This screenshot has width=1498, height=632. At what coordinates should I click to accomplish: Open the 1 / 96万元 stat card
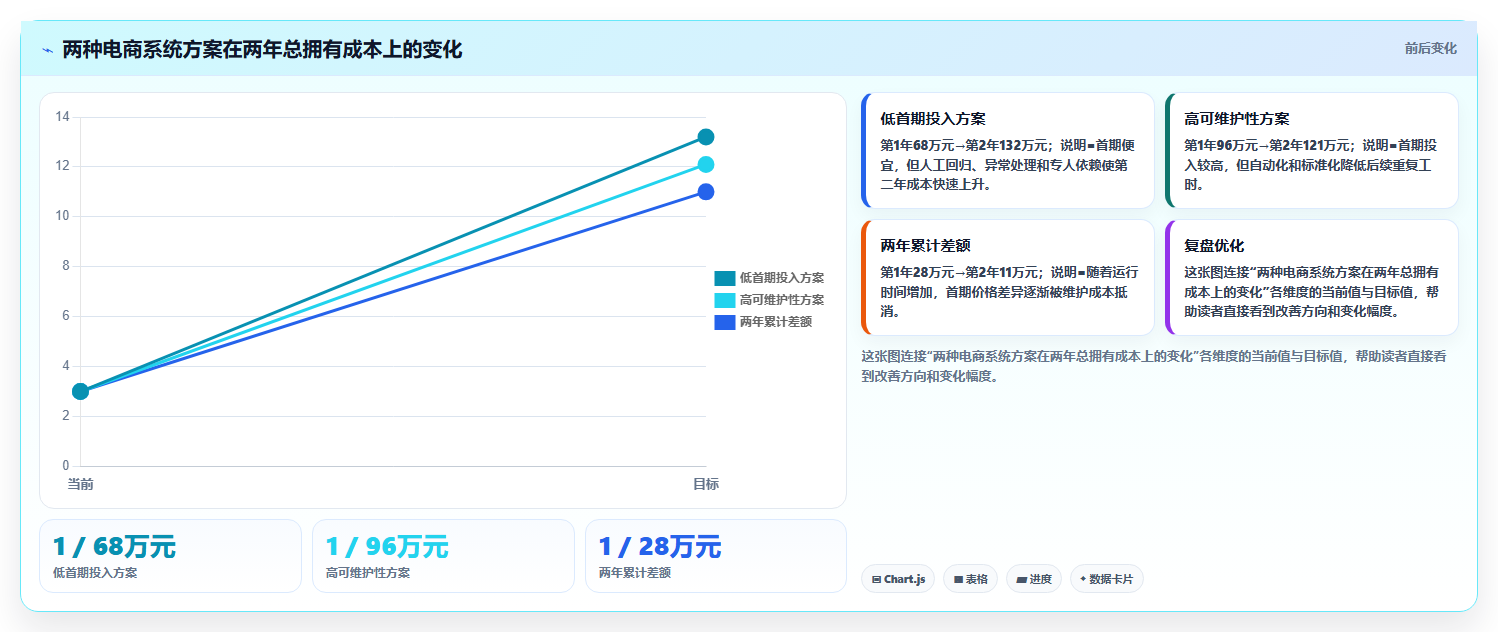coord(443,556)
